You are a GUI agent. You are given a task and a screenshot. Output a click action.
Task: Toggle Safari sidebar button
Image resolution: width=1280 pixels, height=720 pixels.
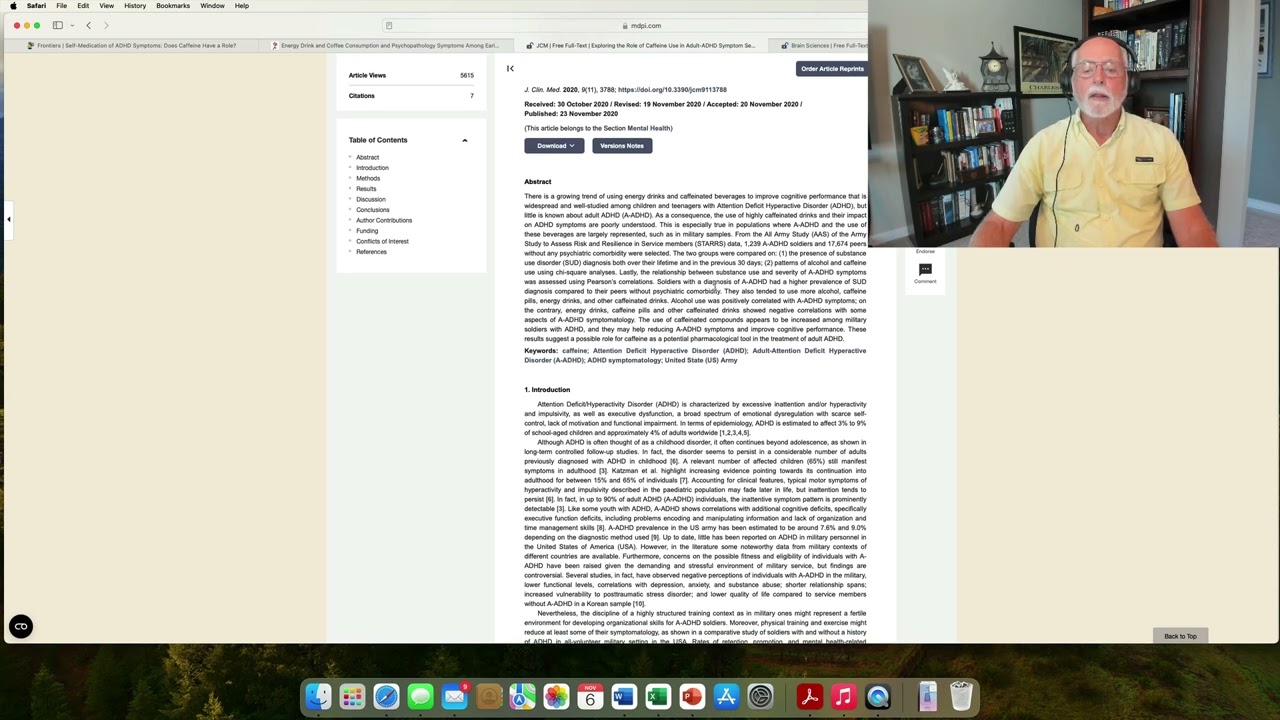coord(58,25)
